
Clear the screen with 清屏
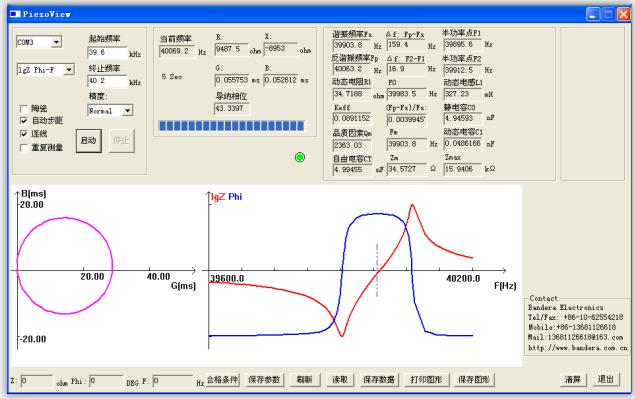click(x=573, y=380)
